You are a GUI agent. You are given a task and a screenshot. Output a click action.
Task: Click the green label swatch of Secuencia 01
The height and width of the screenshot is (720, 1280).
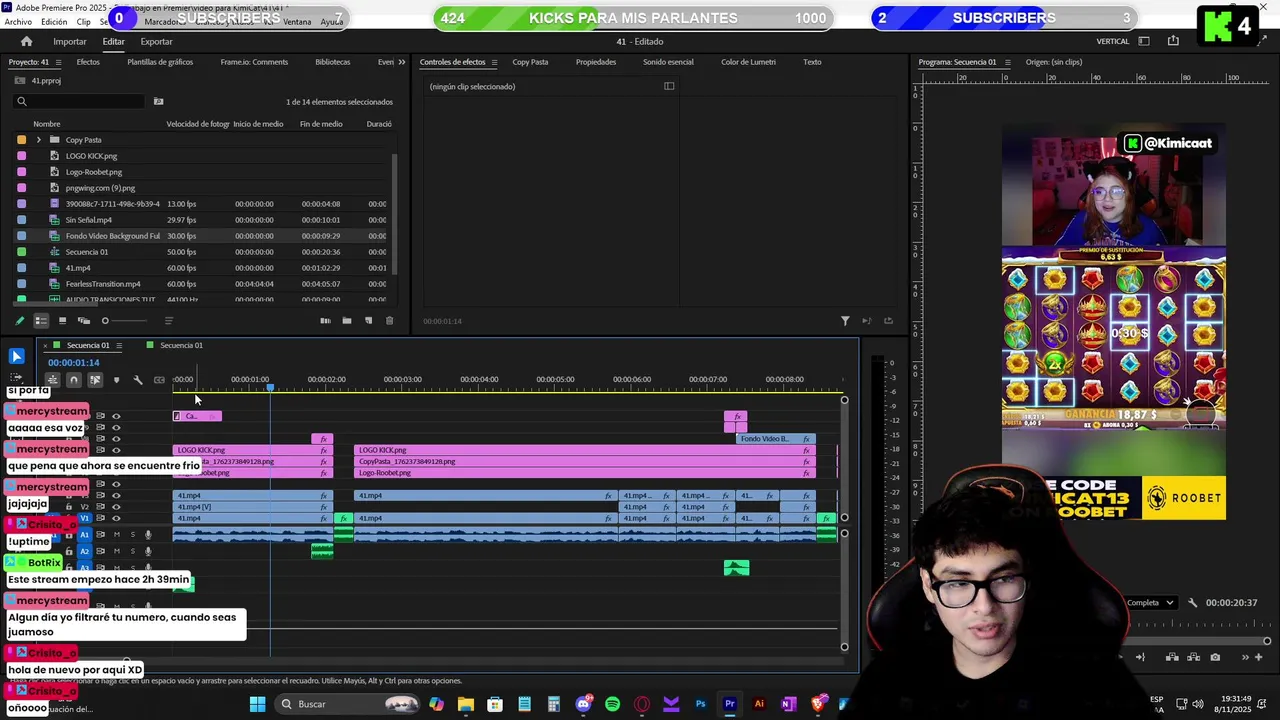click(x=21, y=252)
